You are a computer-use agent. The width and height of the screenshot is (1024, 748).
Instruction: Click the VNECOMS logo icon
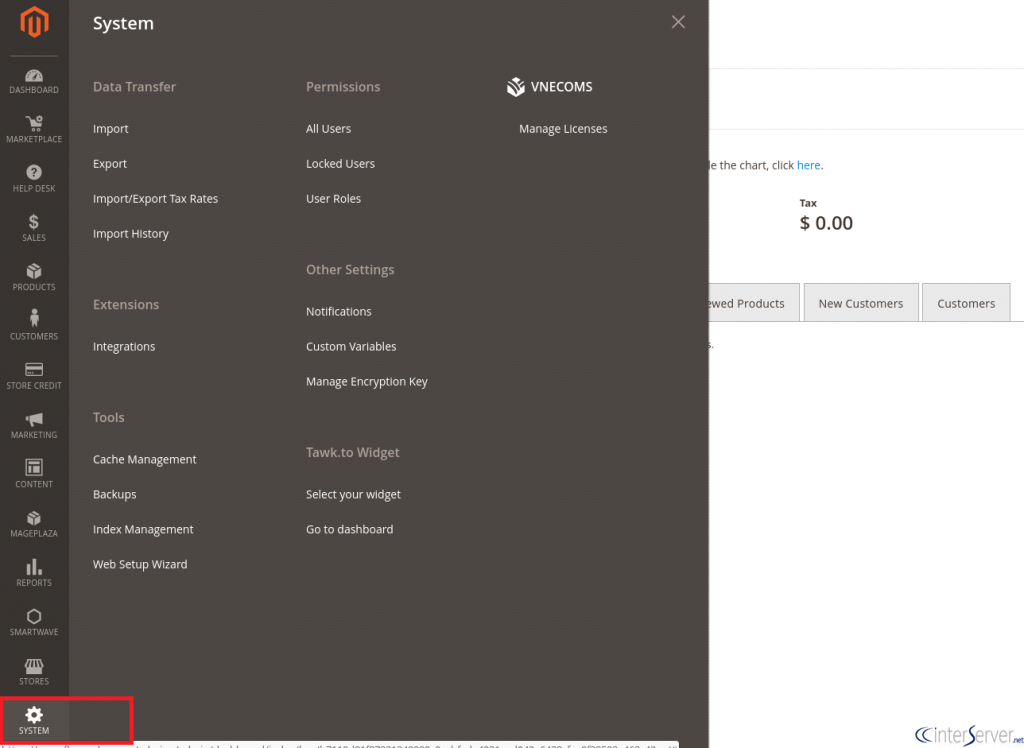516,87
